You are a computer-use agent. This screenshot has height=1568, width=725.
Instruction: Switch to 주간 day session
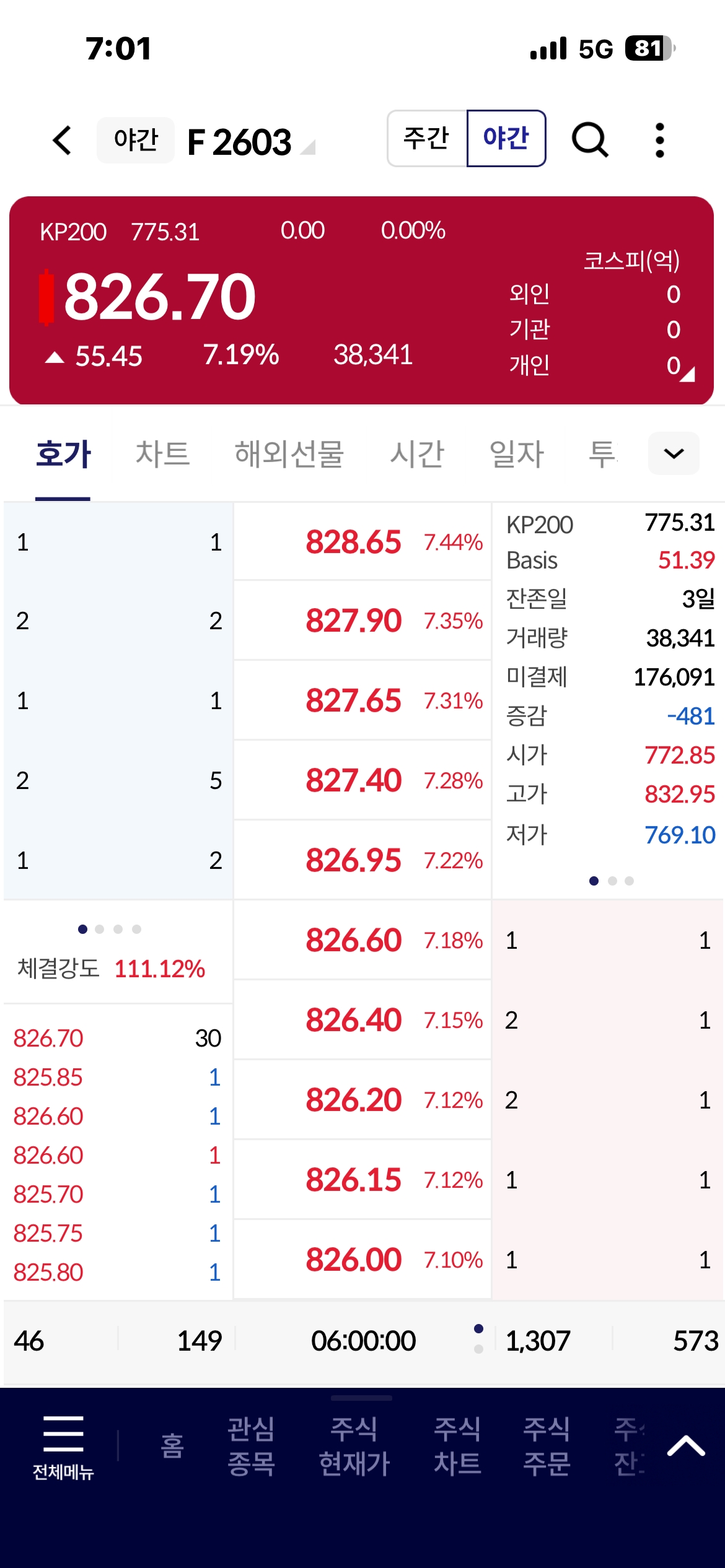(427, 139)
